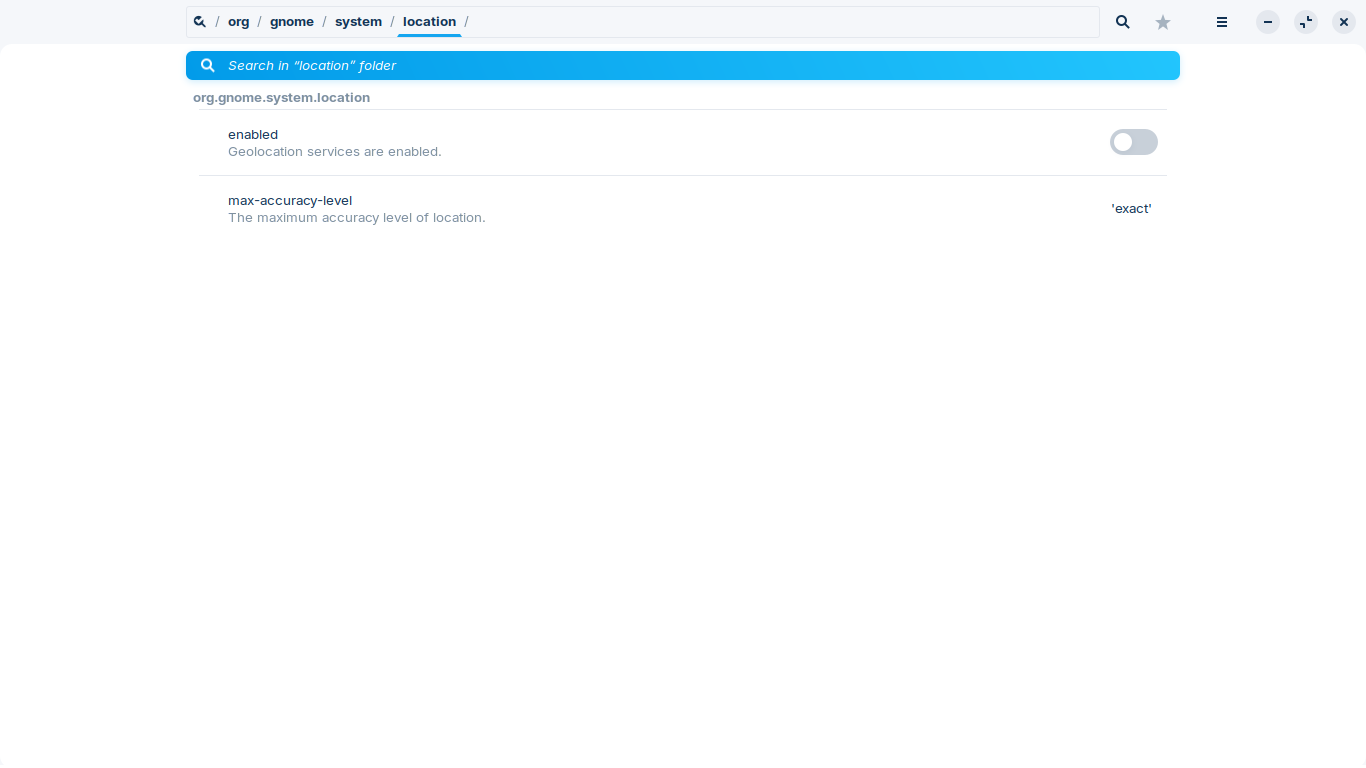
Task: Minimize the dconf Editor window
Action: tap(1268, 22)
